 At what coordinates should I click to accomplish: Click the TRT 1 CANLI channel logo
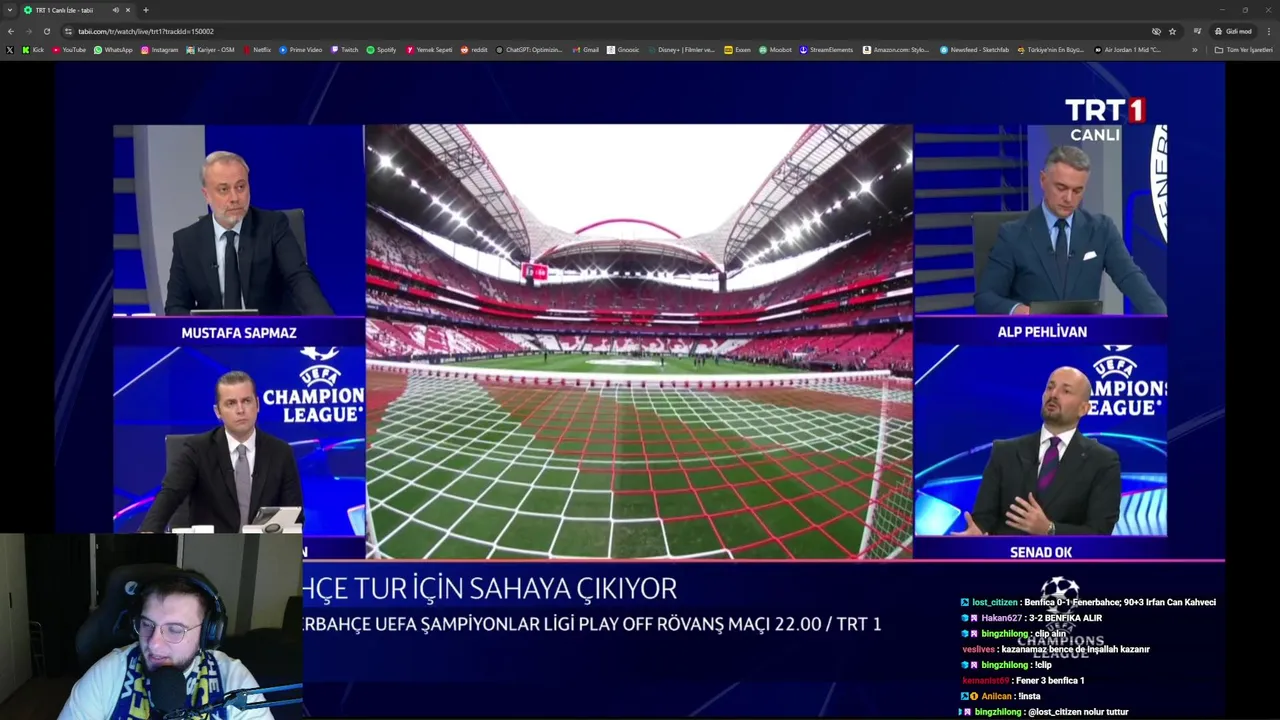pyautogui.click(x=1104, y=119)
